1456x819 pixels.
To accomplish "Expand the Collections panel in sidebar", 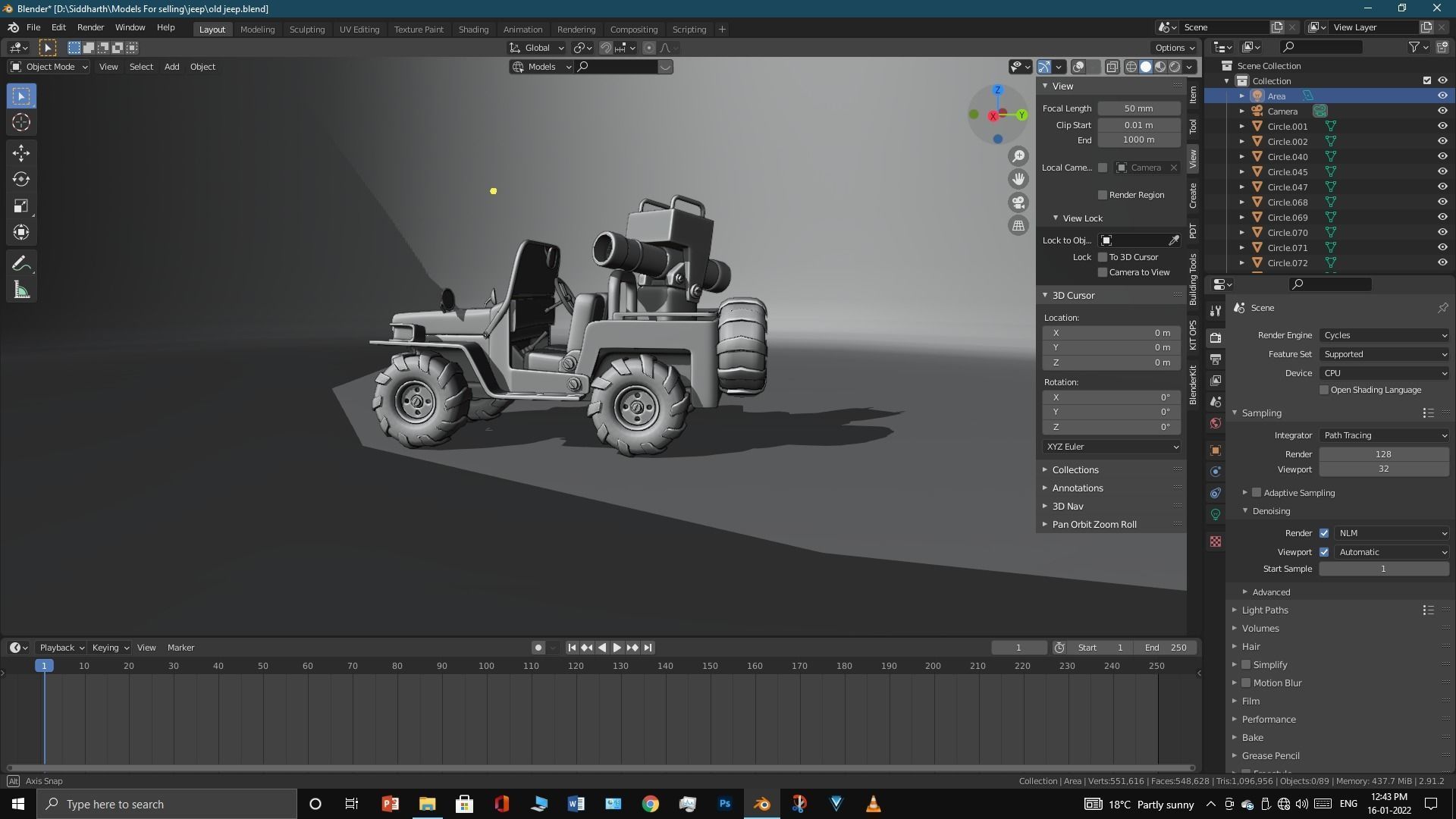I will (1075, 470).
